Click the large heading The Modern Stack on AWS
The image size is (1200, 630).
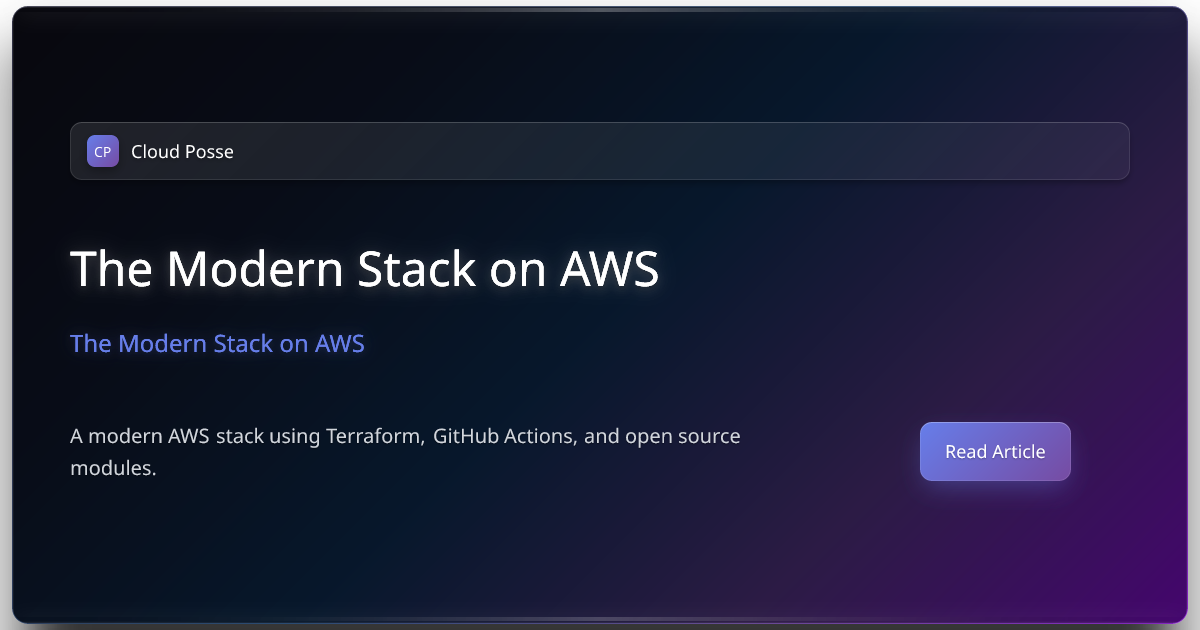tap(364, 268)
